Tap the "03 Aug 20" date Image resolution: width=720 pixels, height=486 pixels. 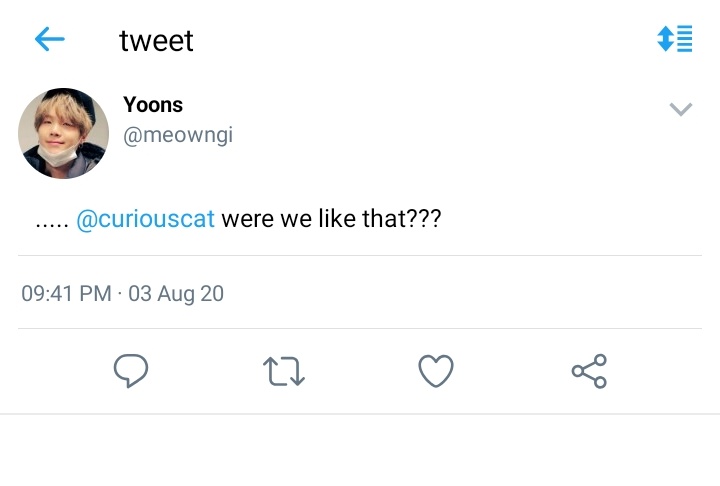coord(176,294)
